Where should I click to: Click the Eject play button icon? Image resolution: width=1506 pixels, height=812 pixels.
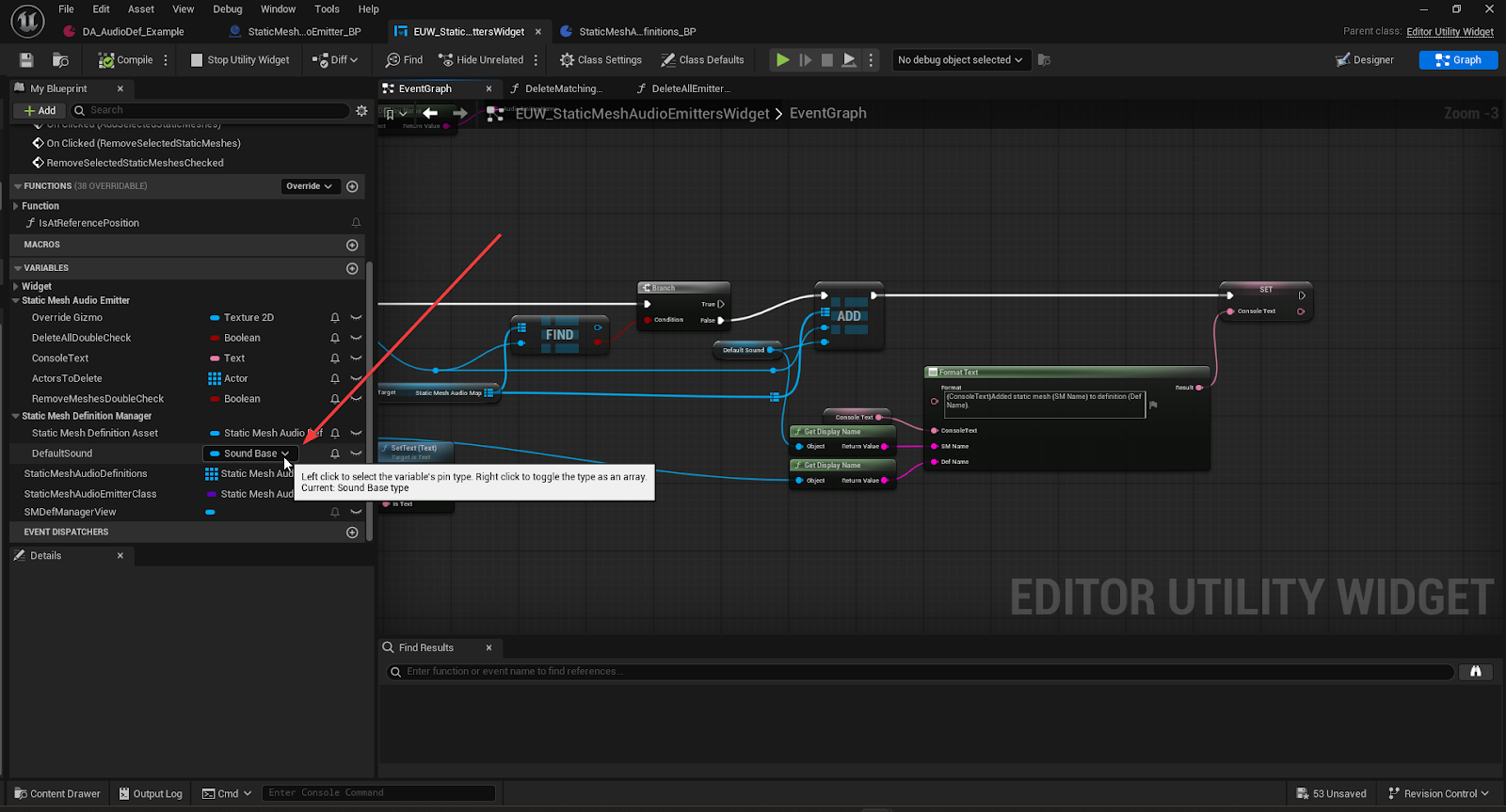(849, 59)
